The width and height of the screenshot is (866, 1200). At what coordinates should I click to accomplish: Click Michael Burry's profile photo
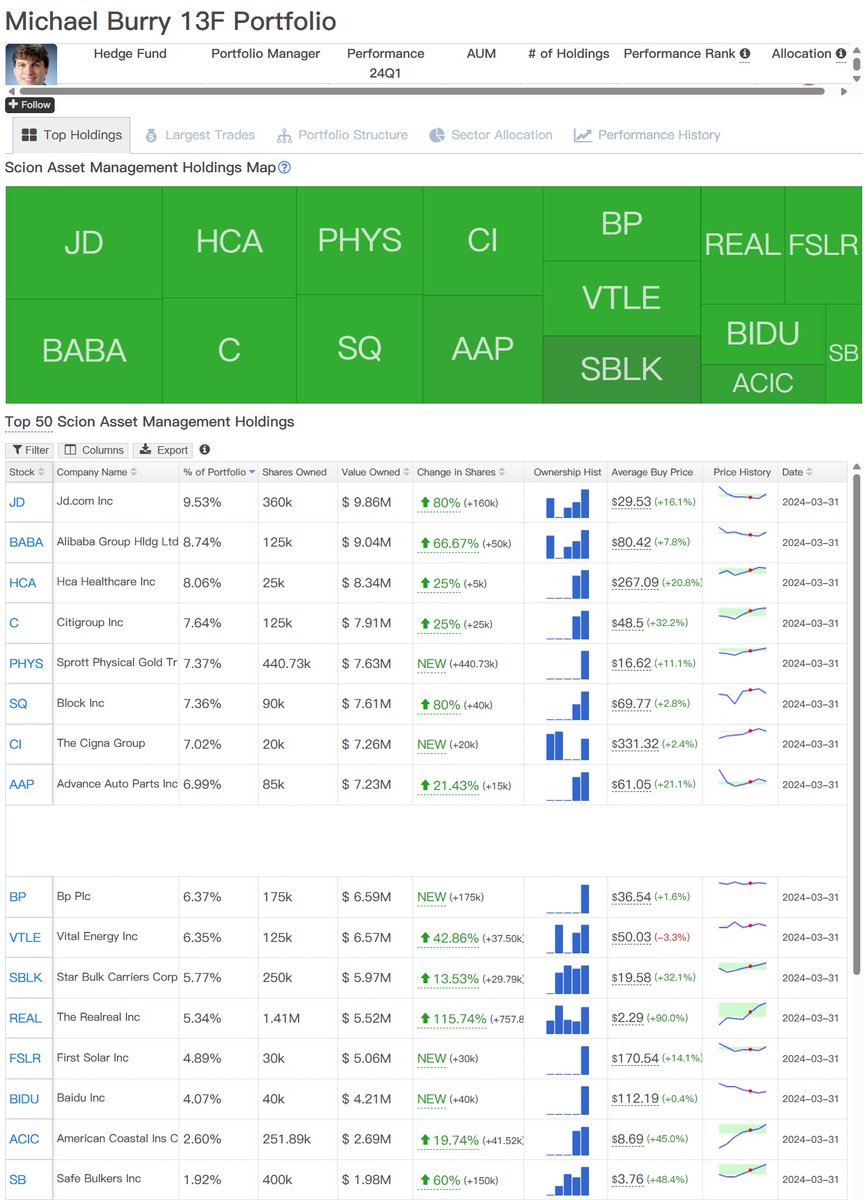click(31, 64)
